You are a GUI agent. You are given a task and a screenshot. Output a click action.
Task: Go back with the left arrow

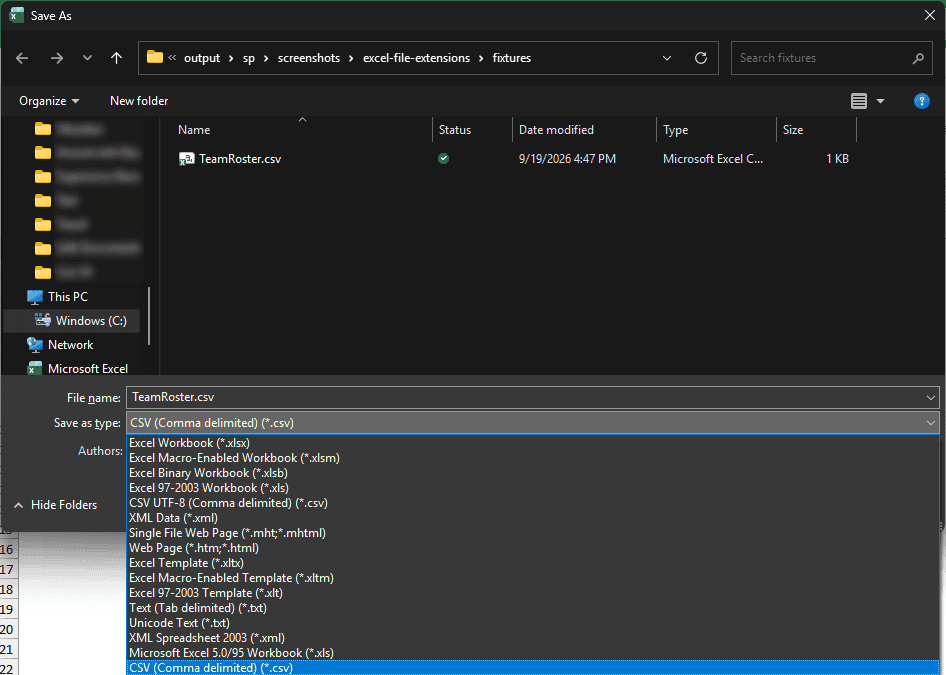point(22,58)
